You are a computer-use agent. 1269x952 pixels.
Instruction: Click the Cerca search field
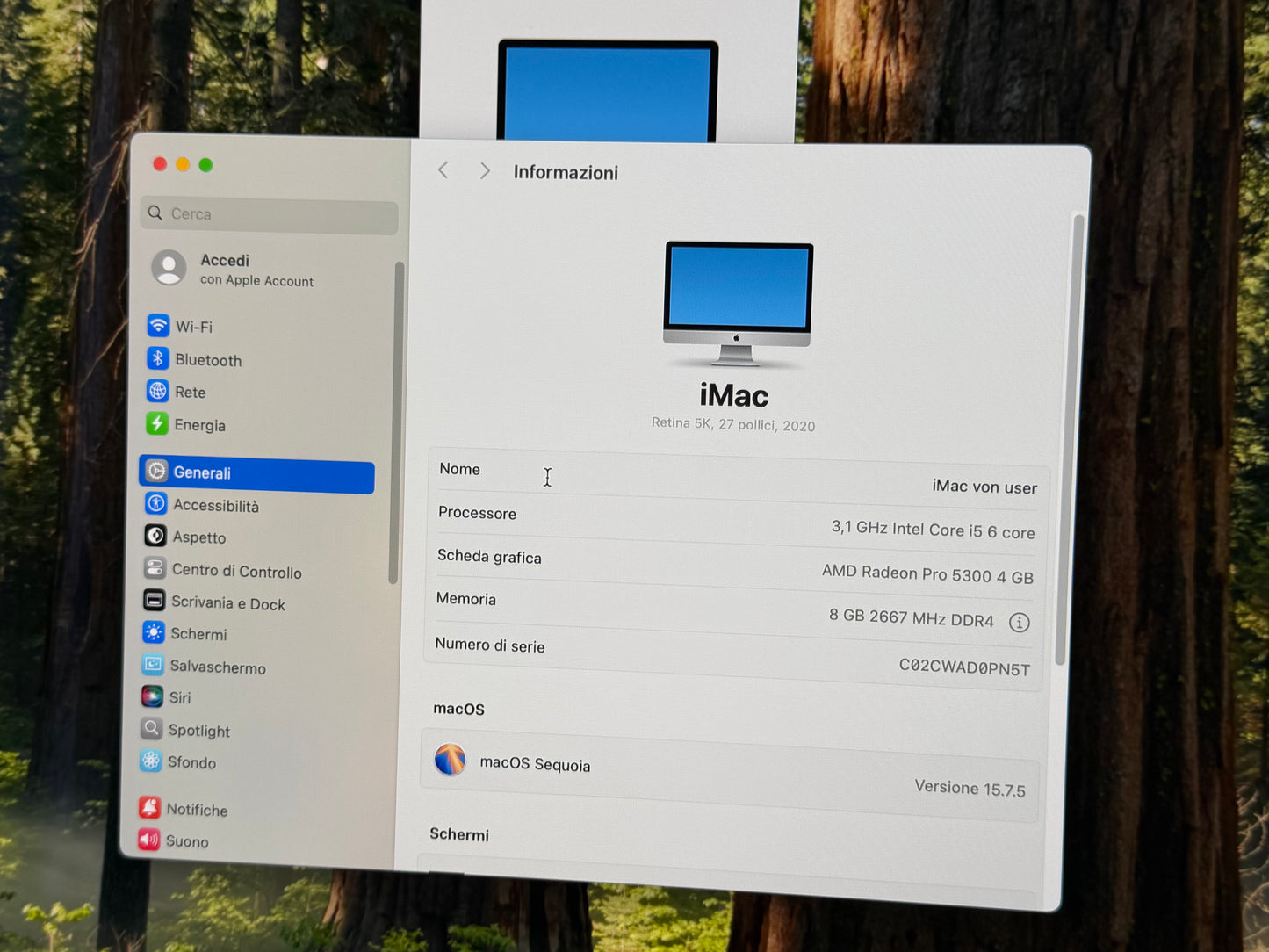tap(269, 215)
